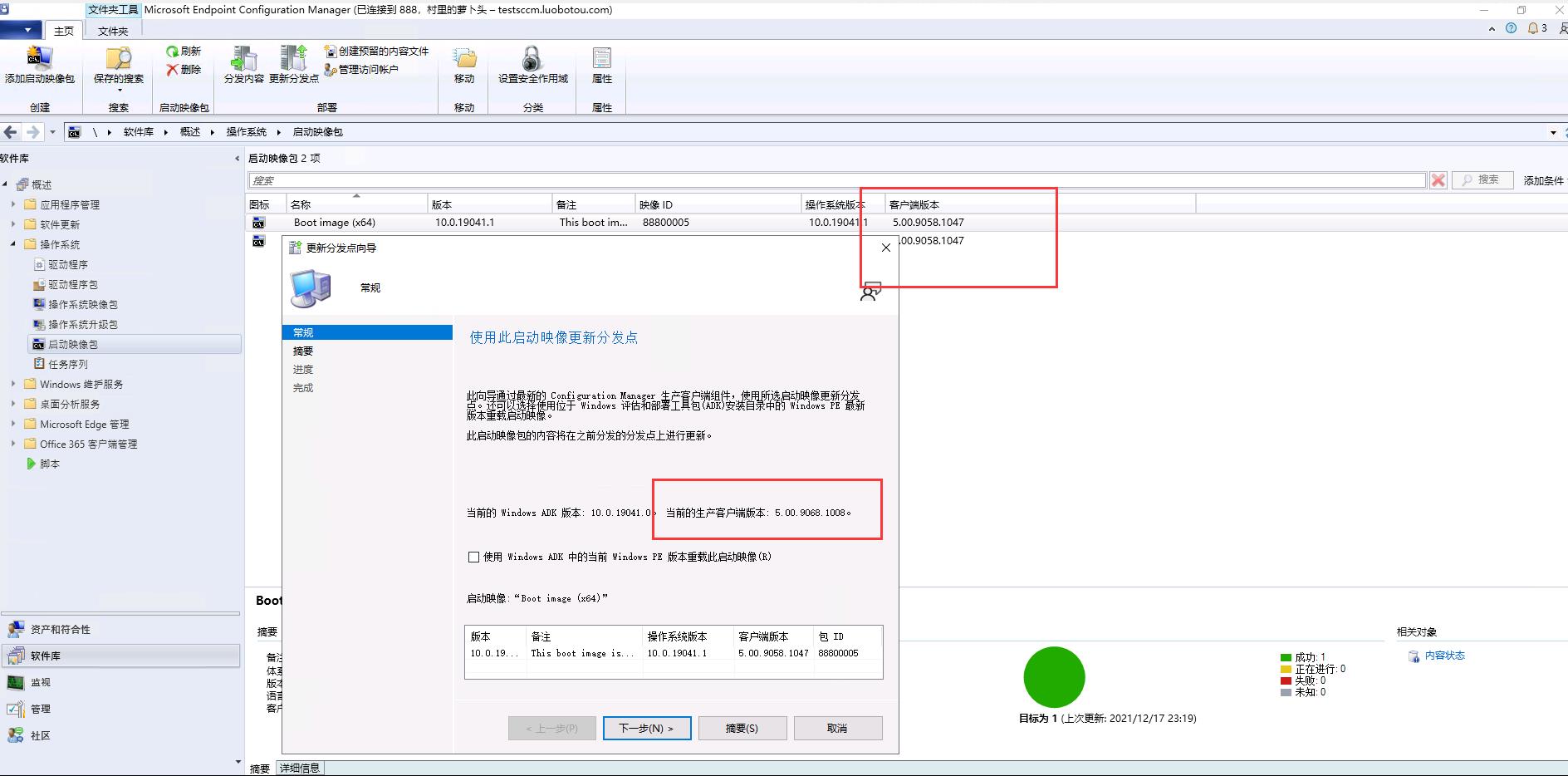The height and width of the screenshot is (776, 1568).
Task: Click Operating Systems (操作系统) breadcrumb
Action: [x=247, y=132]
